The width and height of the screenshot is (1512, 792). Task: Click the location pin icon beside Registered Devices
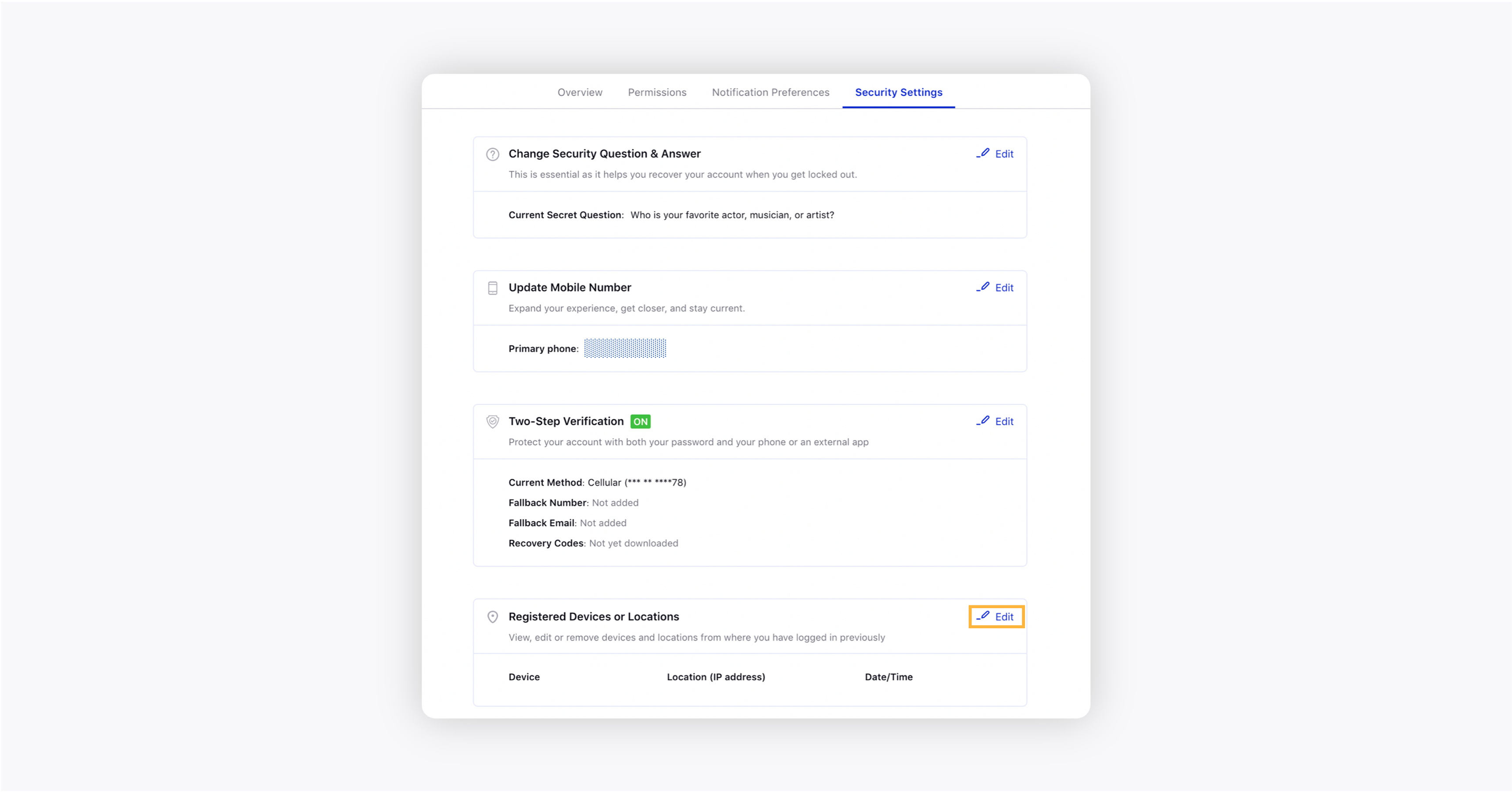coord(492,617)
